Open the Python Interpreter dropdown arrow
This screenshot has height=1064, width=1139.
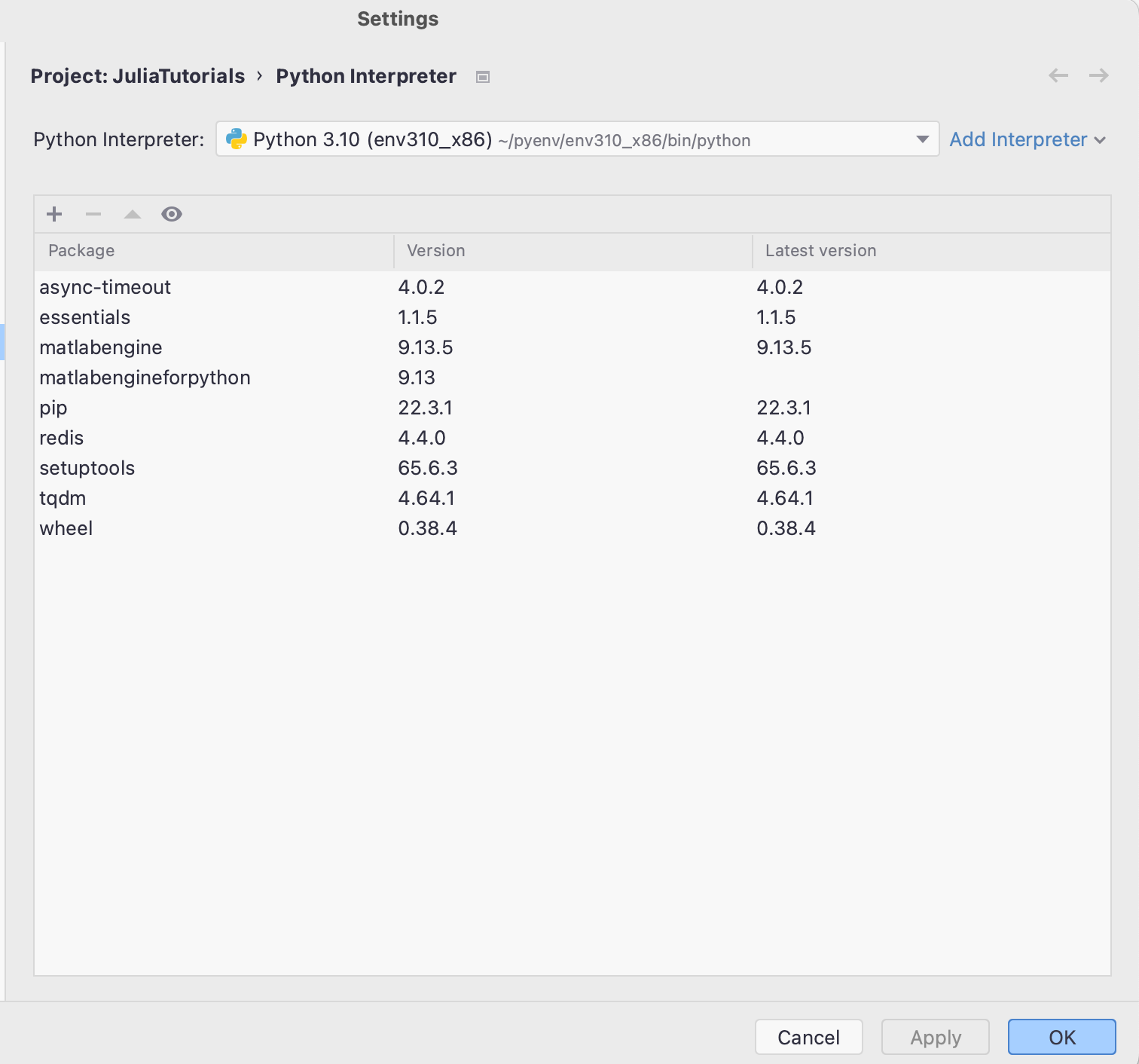pos(922,139)
